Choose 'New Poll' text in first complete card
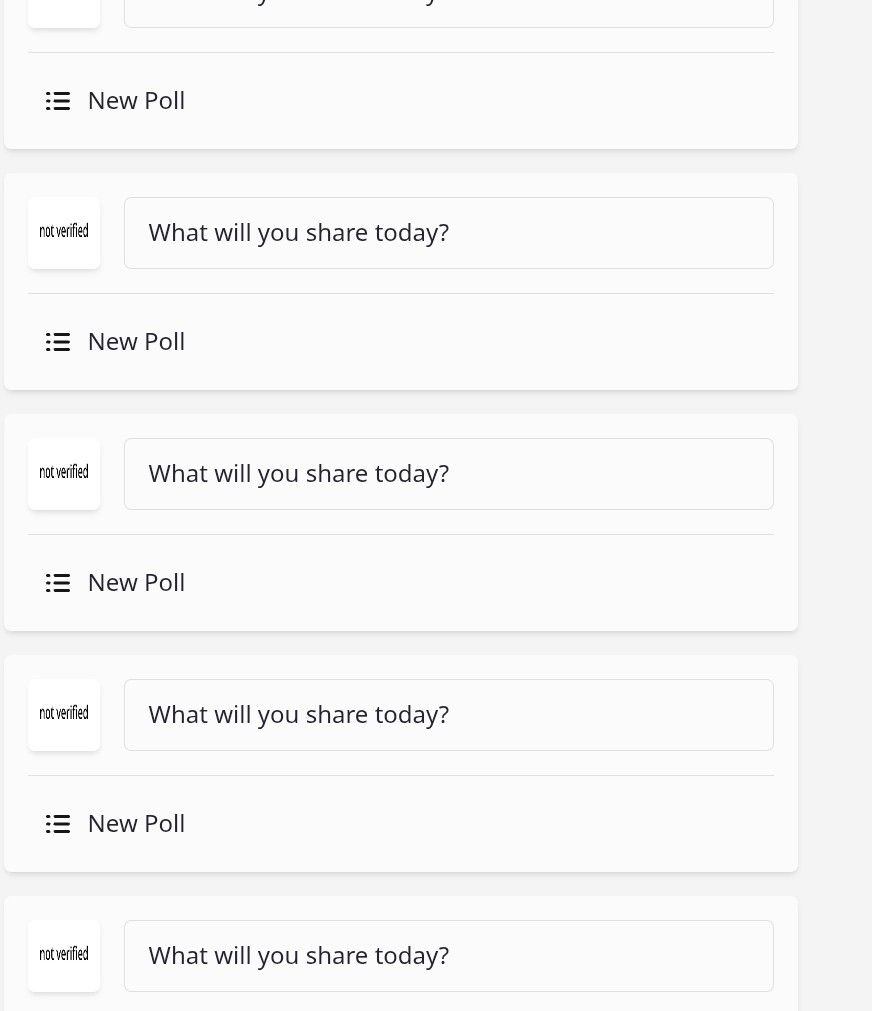This screenshot has width=872, height=1011. coord(136,342)
